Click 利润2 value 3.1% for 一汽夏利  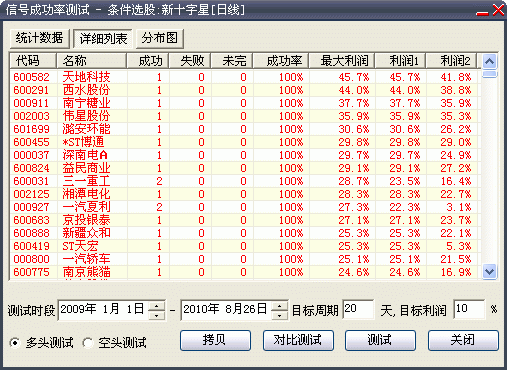click(459, 207)
